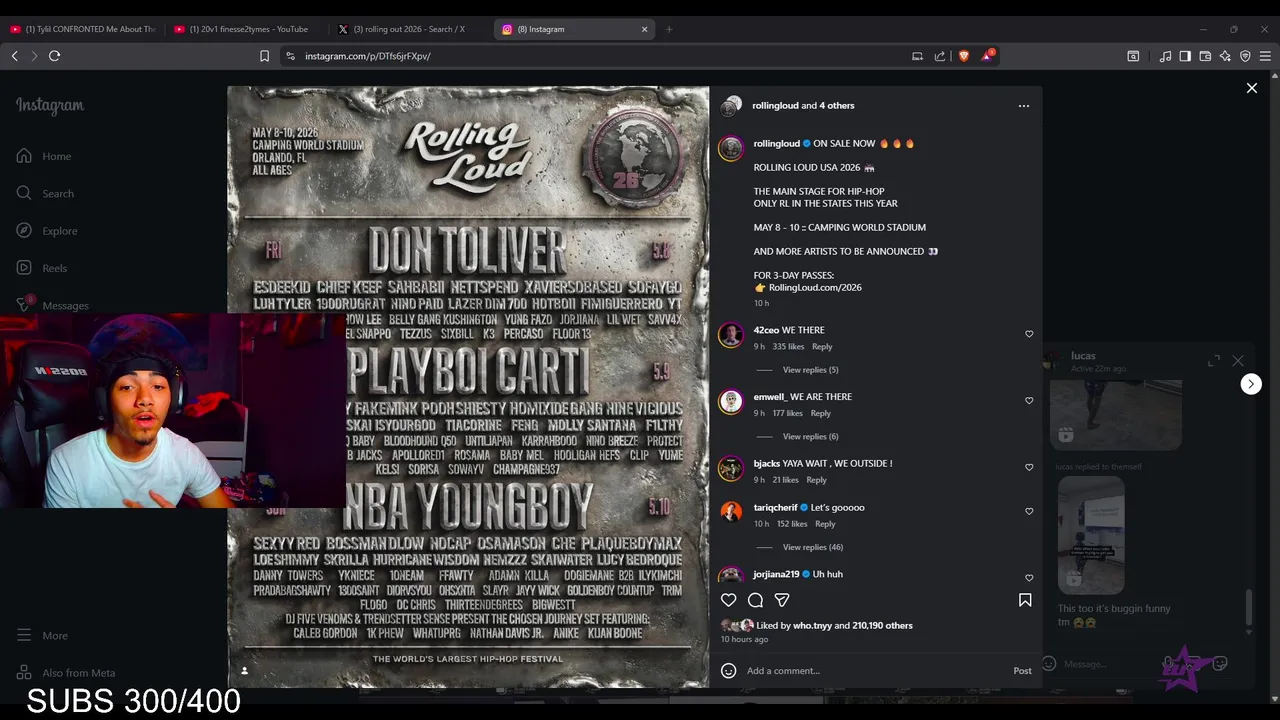Open the install app icon in address bar
The width and height of the screenshot is (1280, 720).
[x=917, y=56]
